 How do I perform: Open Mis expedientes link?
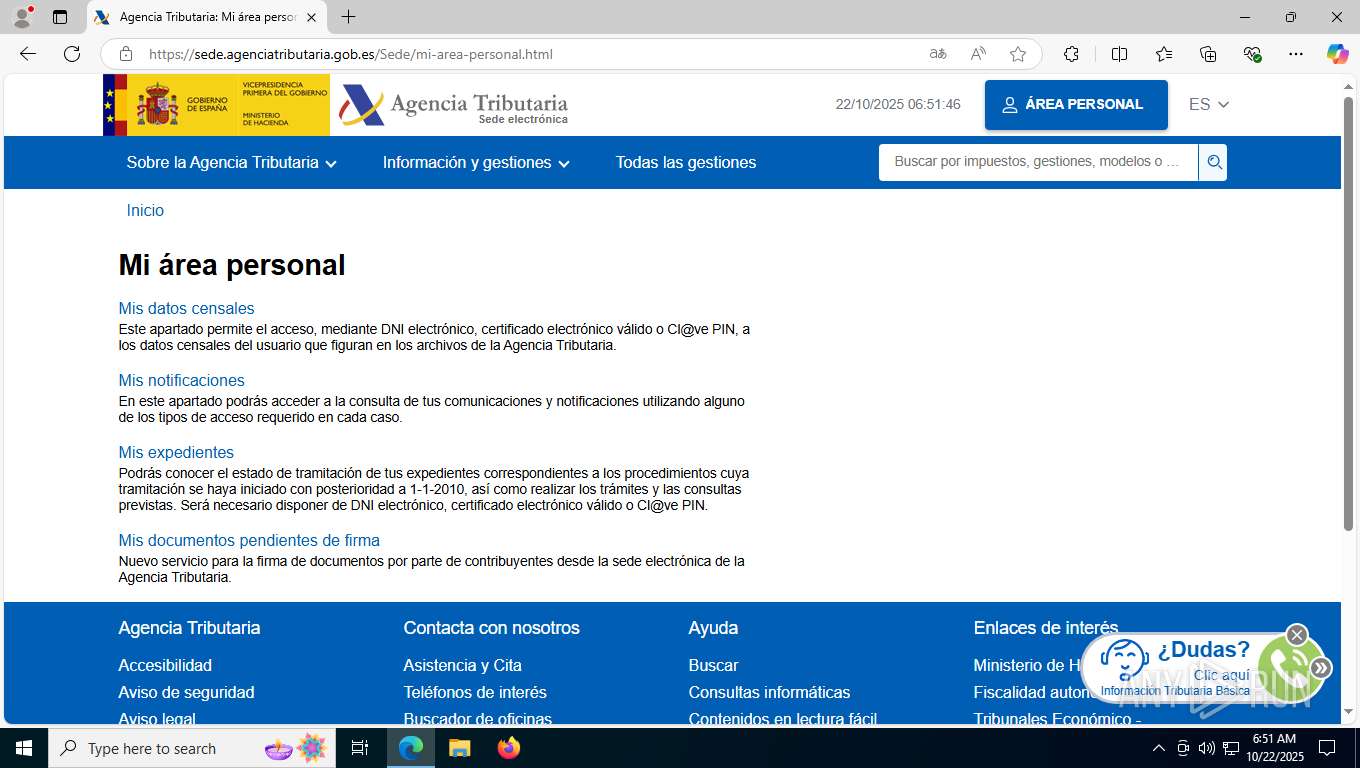(x=176, y=452)
